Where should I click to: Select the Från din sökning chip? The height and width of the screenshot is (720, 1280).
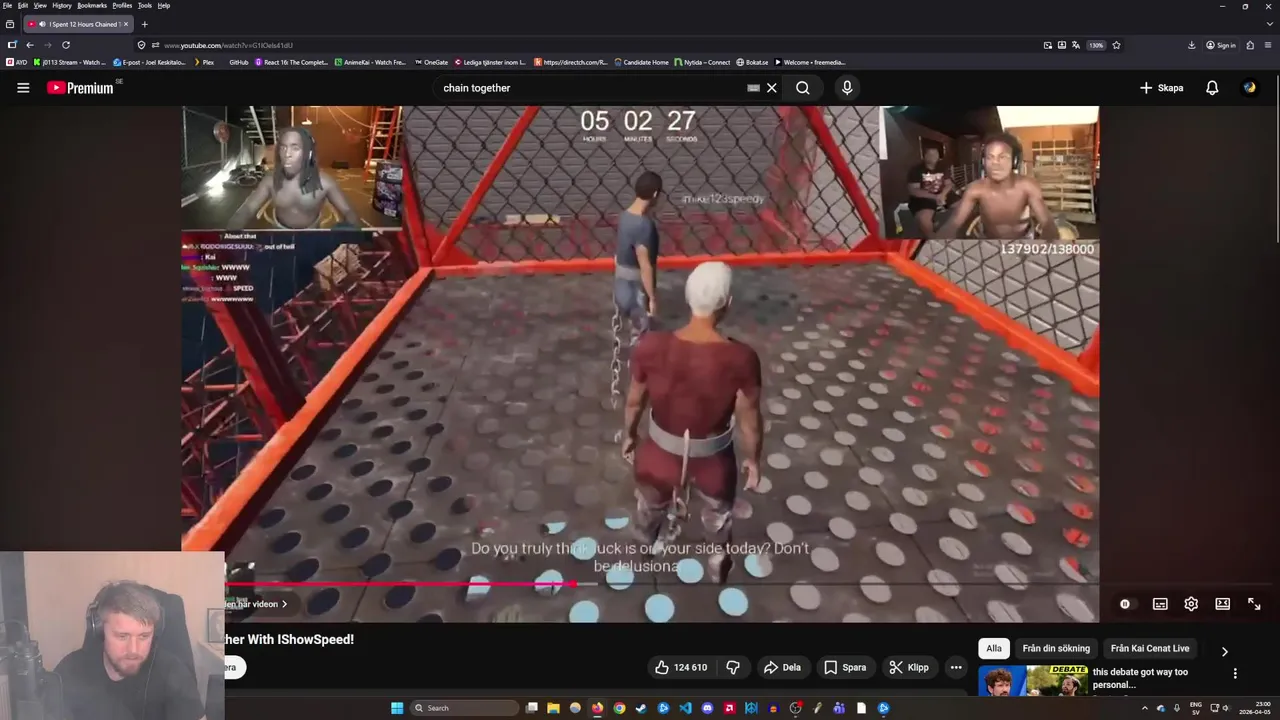pos(1056,648)
